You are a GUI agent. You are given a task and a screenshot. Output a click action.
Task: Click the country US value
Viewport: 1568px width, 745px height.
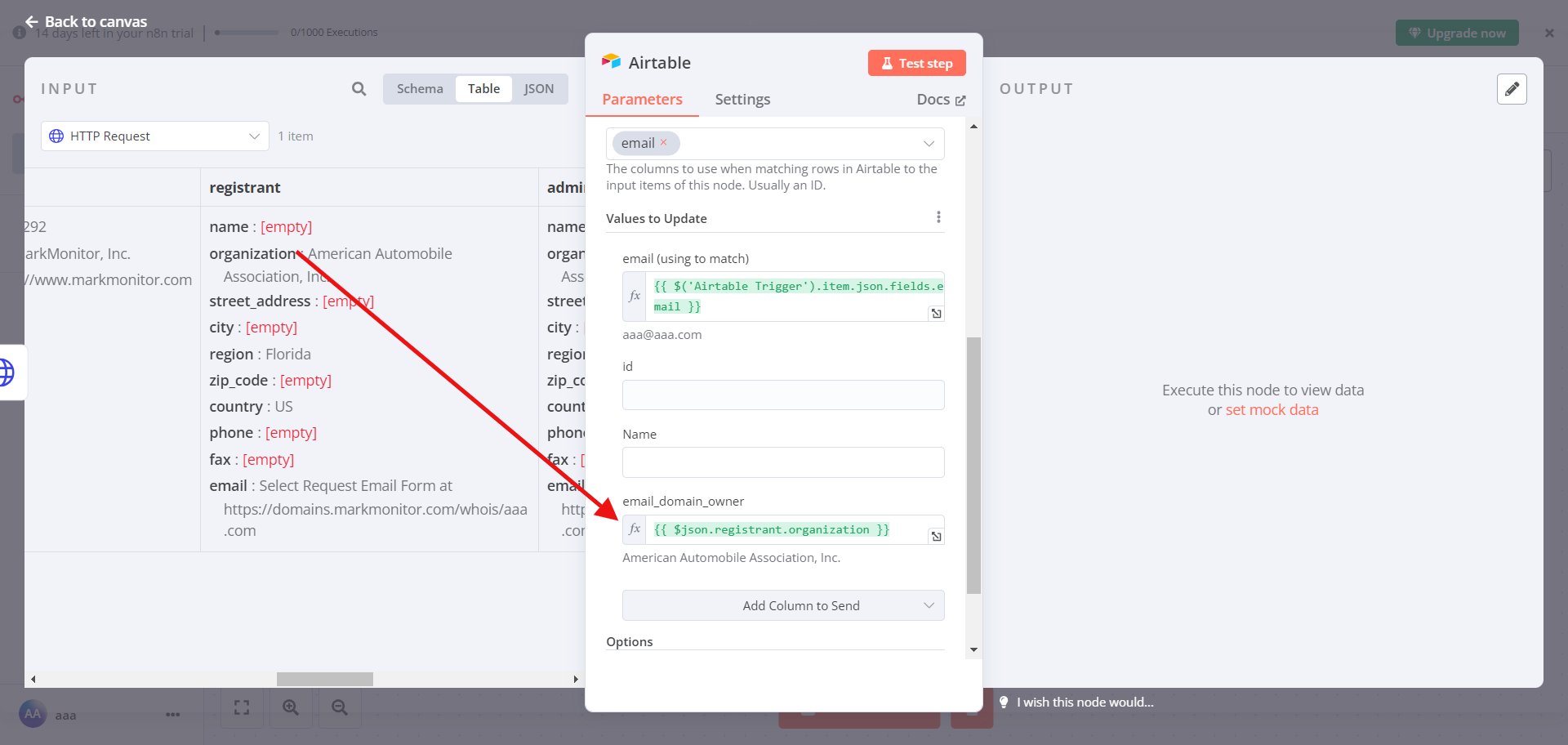point(283,406)
